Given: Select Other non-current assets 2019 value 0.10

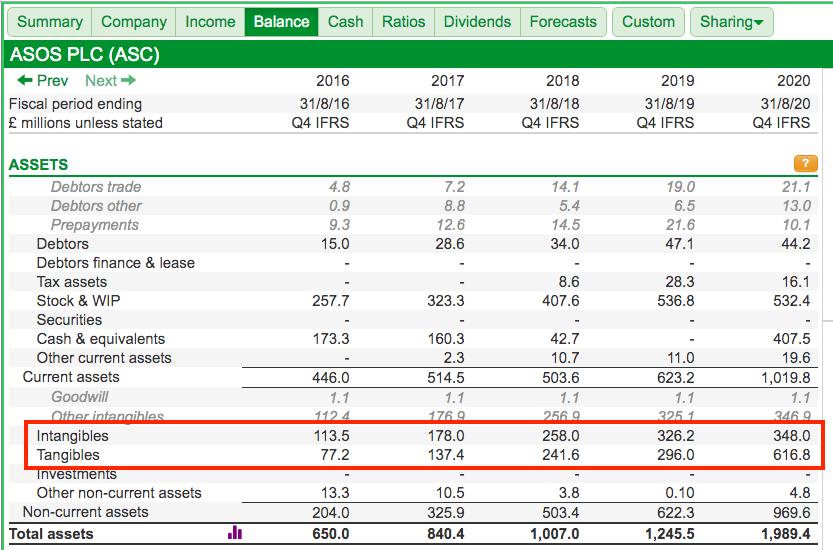Looking at the screenshot, I should pyautogui.click(x=680, y=493).
